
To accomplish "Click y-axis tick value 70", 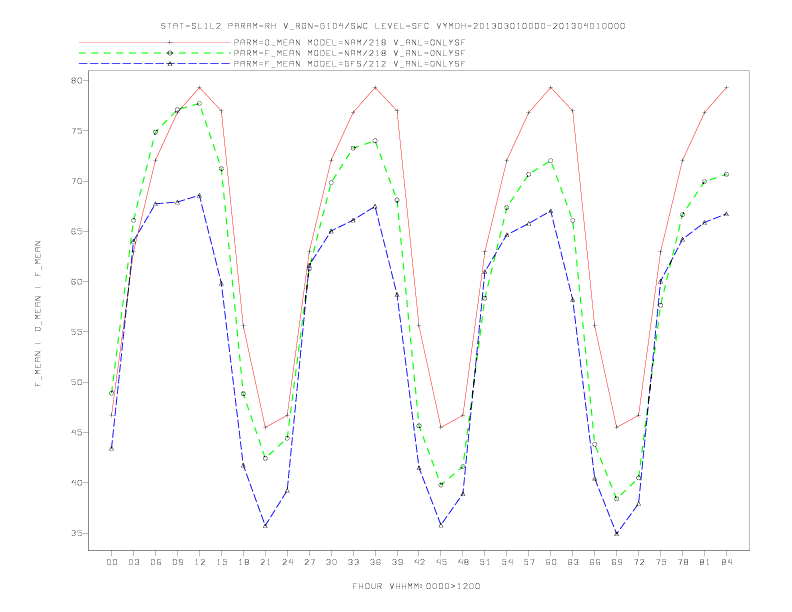I will point(76,181).
